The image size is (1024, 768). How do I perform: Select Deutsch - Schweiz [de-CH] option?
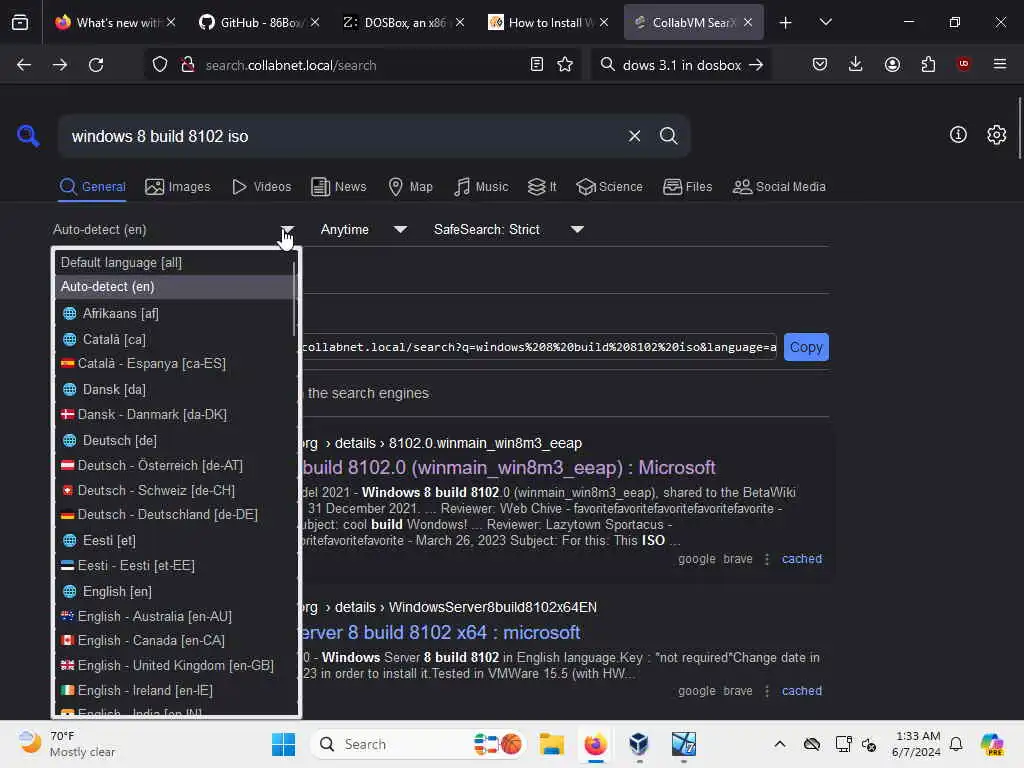[175, 490]
